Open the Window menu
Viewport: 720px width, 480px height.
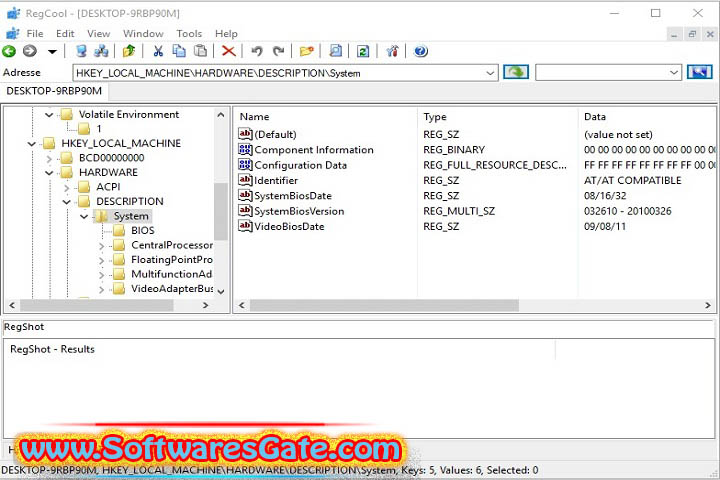click(143, 34)
